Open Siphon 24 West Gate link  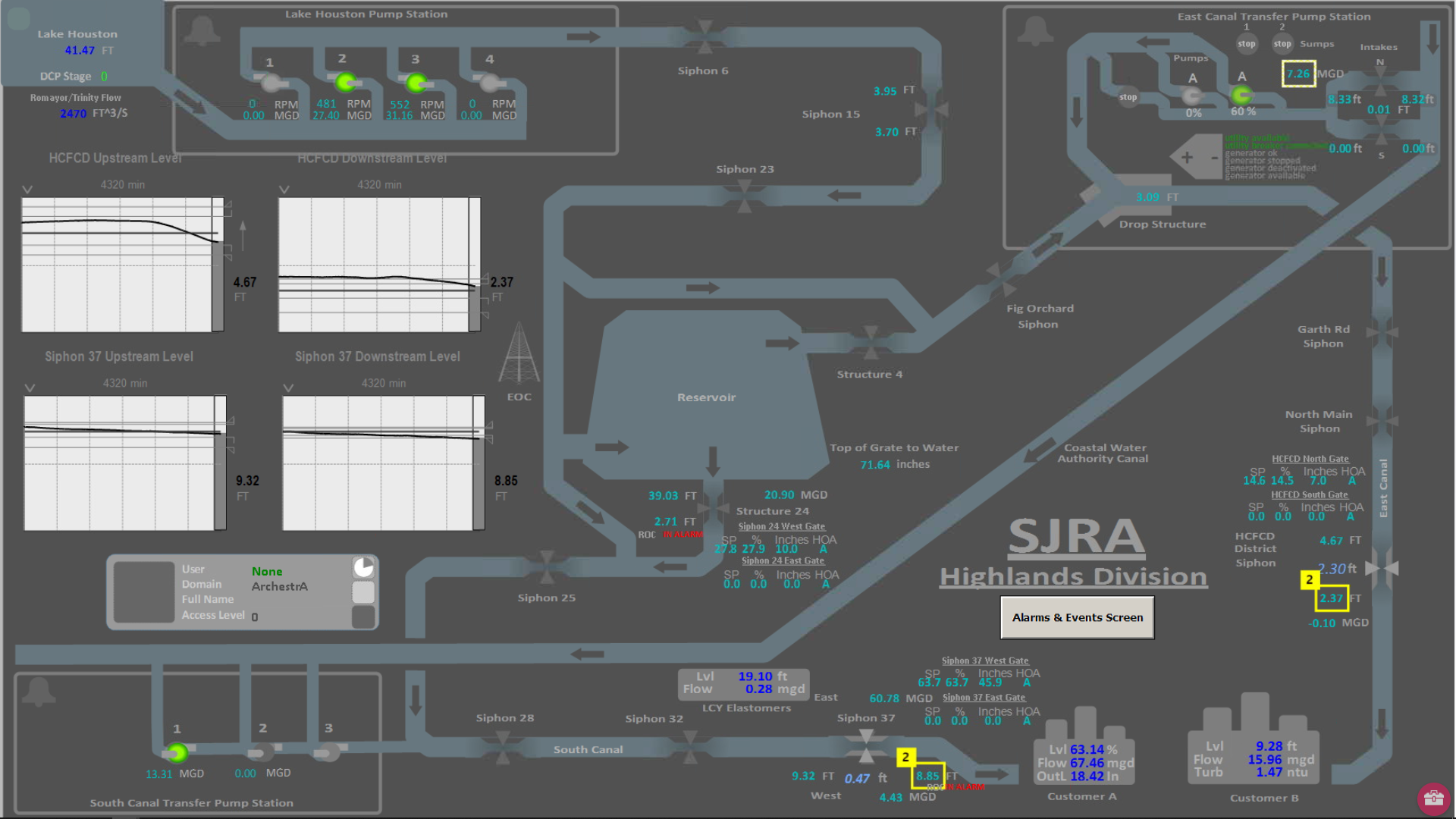(x=782, y=526)
